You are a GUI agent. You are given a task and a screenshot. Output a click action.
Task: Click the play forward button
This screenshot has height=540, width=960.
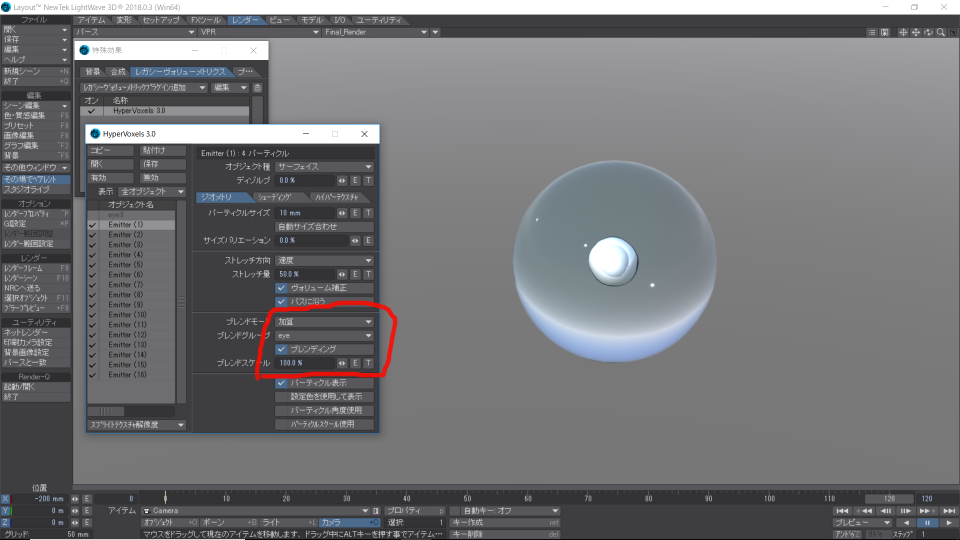pyautogui.click(x=948, y=523)
